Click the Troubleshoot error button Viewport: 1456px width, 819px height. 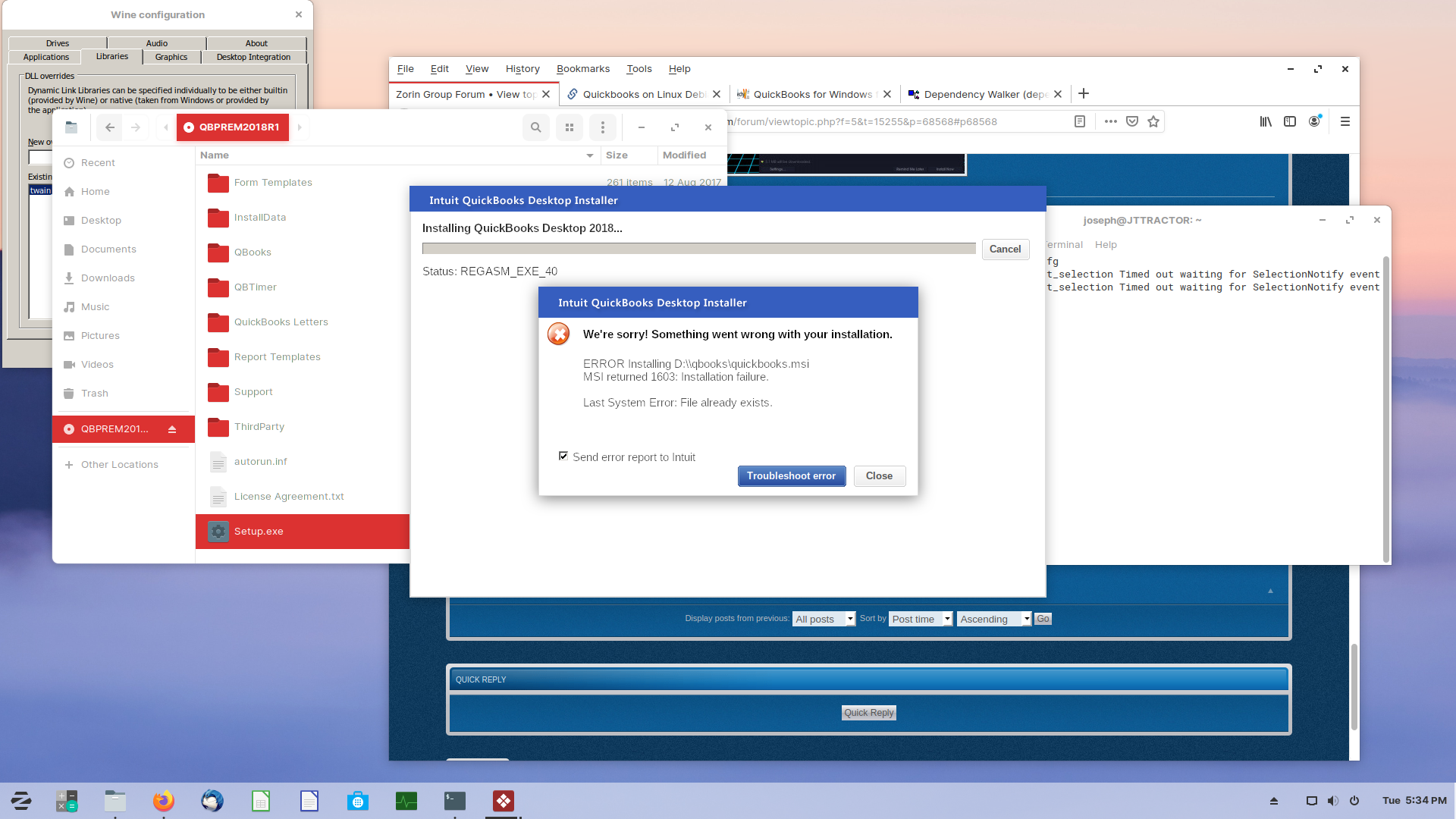point(791,475)
